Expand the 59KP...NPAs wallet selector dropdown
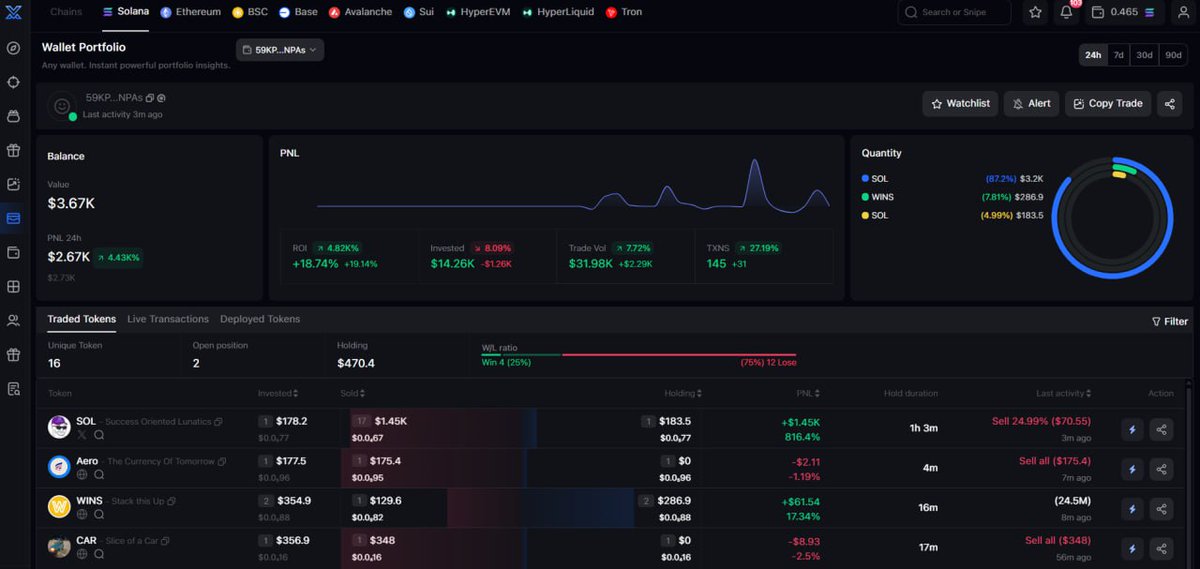This screenshot has width=1200, height=569. 280,49
